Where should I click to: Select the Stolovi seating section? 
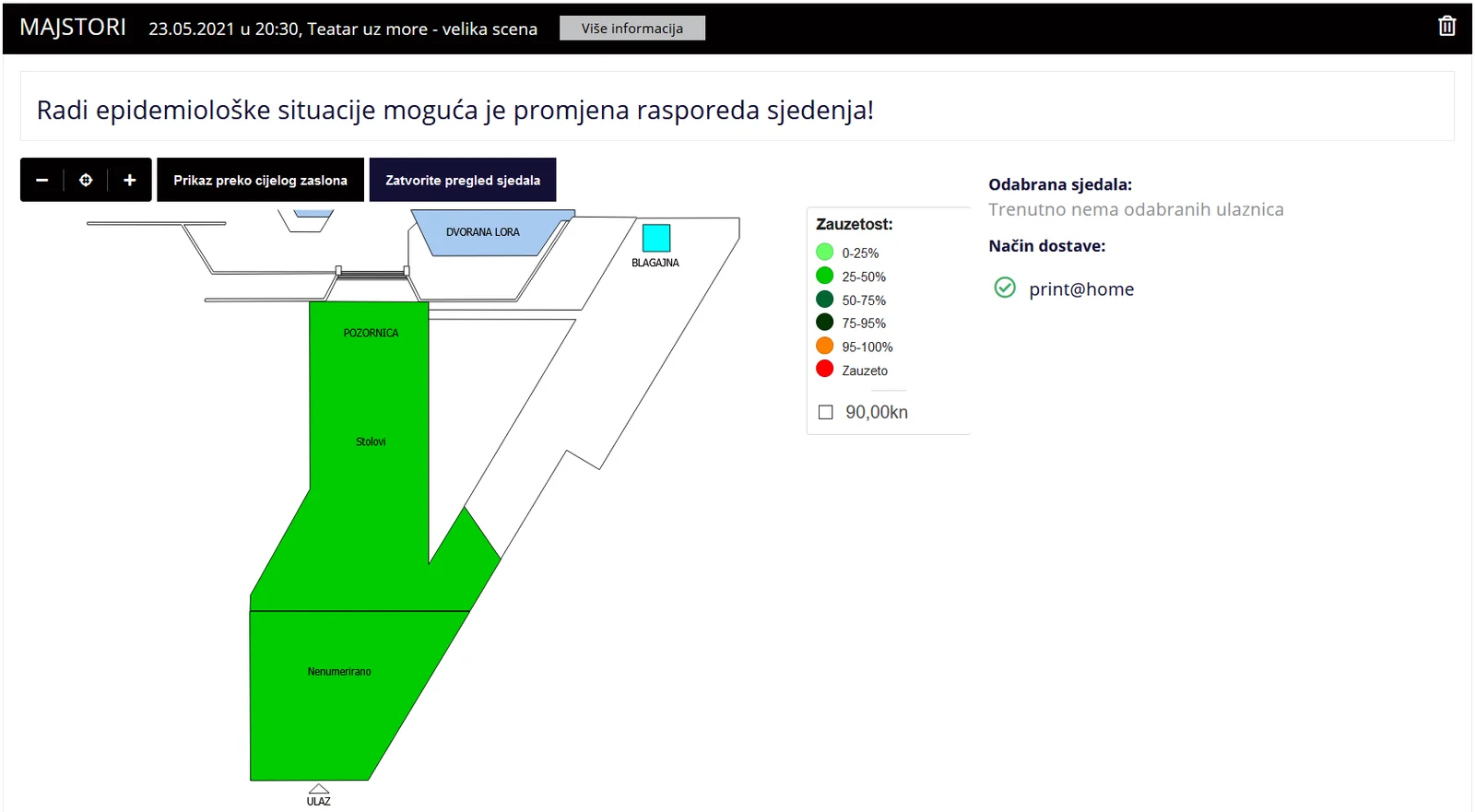[x=371, y=442]
